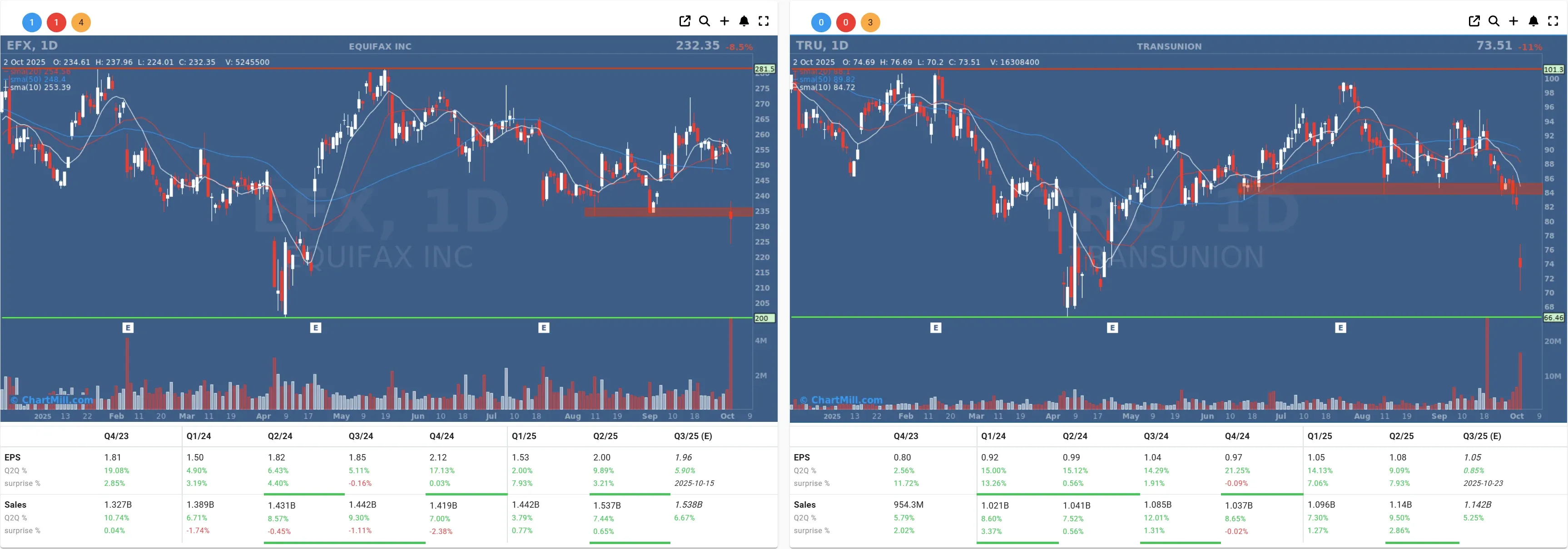Click the magnifier icon on EFX chart

click(704, 21)
